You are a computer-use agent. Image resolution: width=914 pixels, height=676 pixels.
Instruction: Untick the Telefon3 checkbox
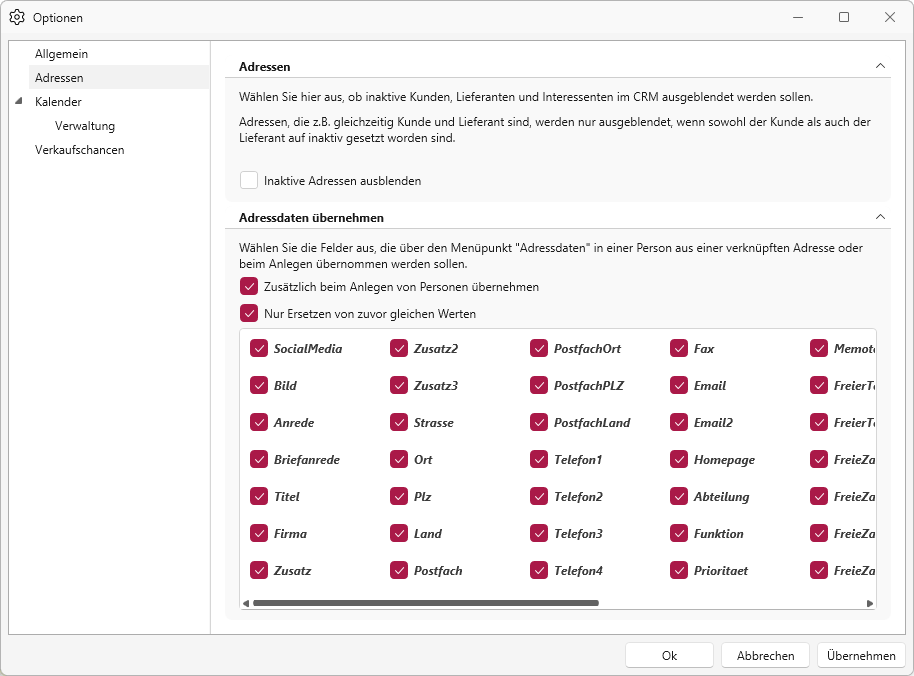coord(539,533)
